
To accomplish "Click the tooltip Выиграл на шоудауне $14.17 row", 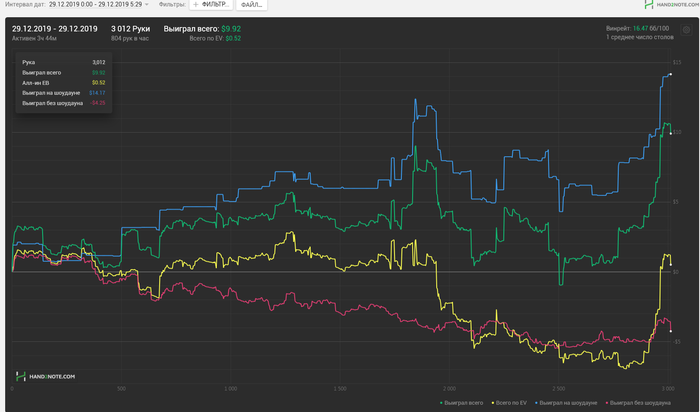I will click(x=64, y=93).
